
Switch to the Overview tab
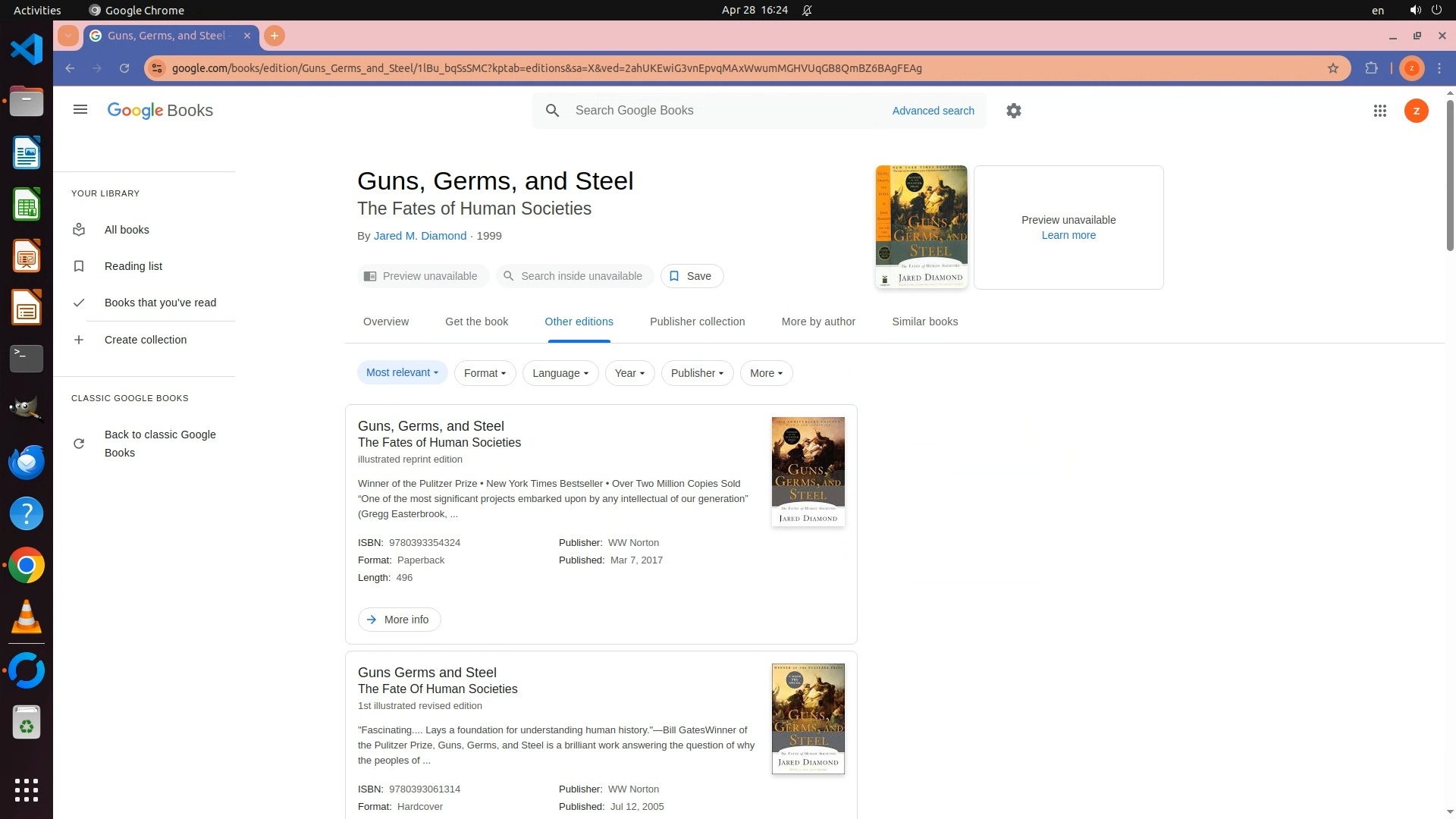point(385,322)
